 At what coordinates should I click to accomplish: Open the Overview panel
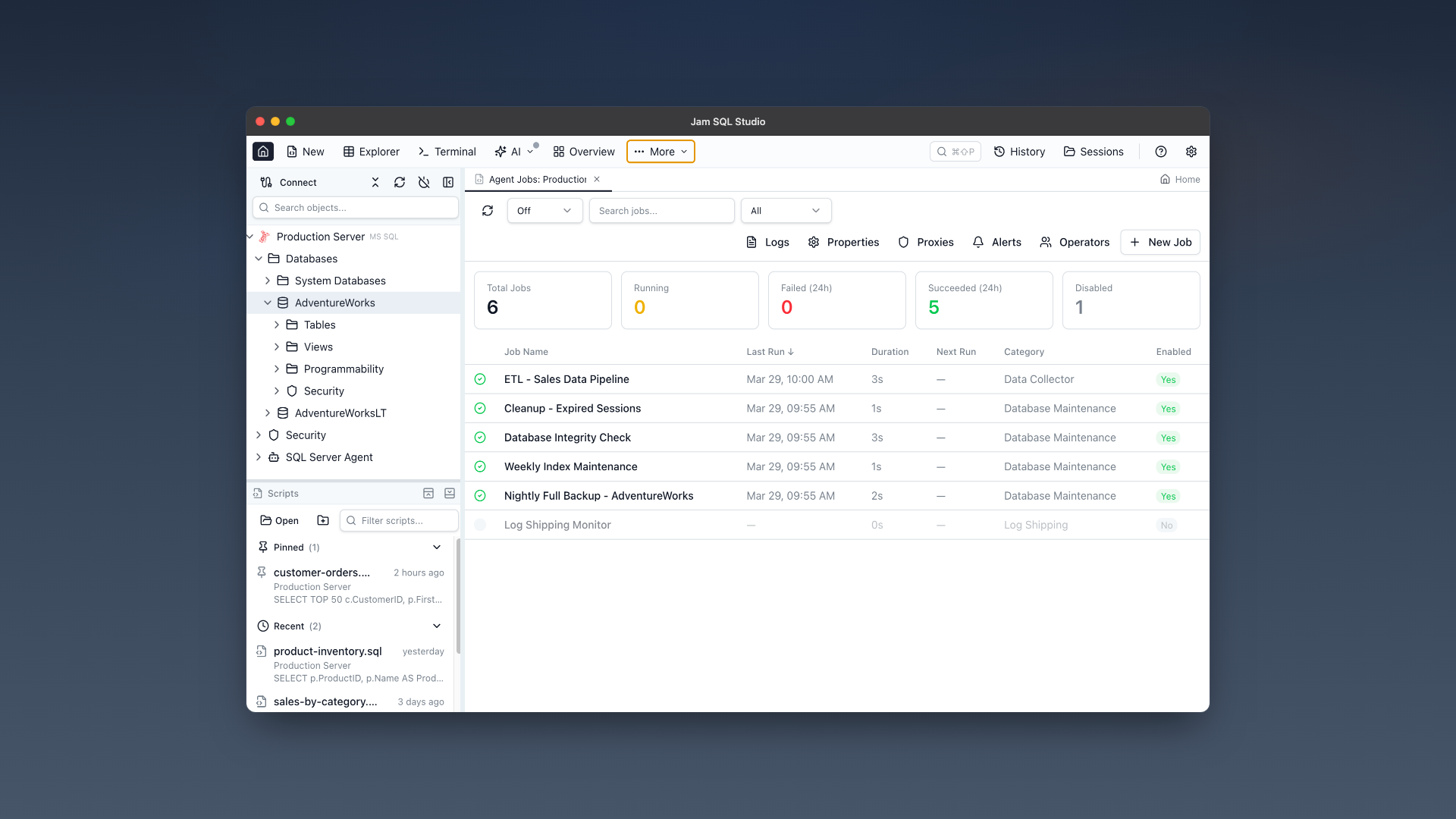tap(583, 151)
